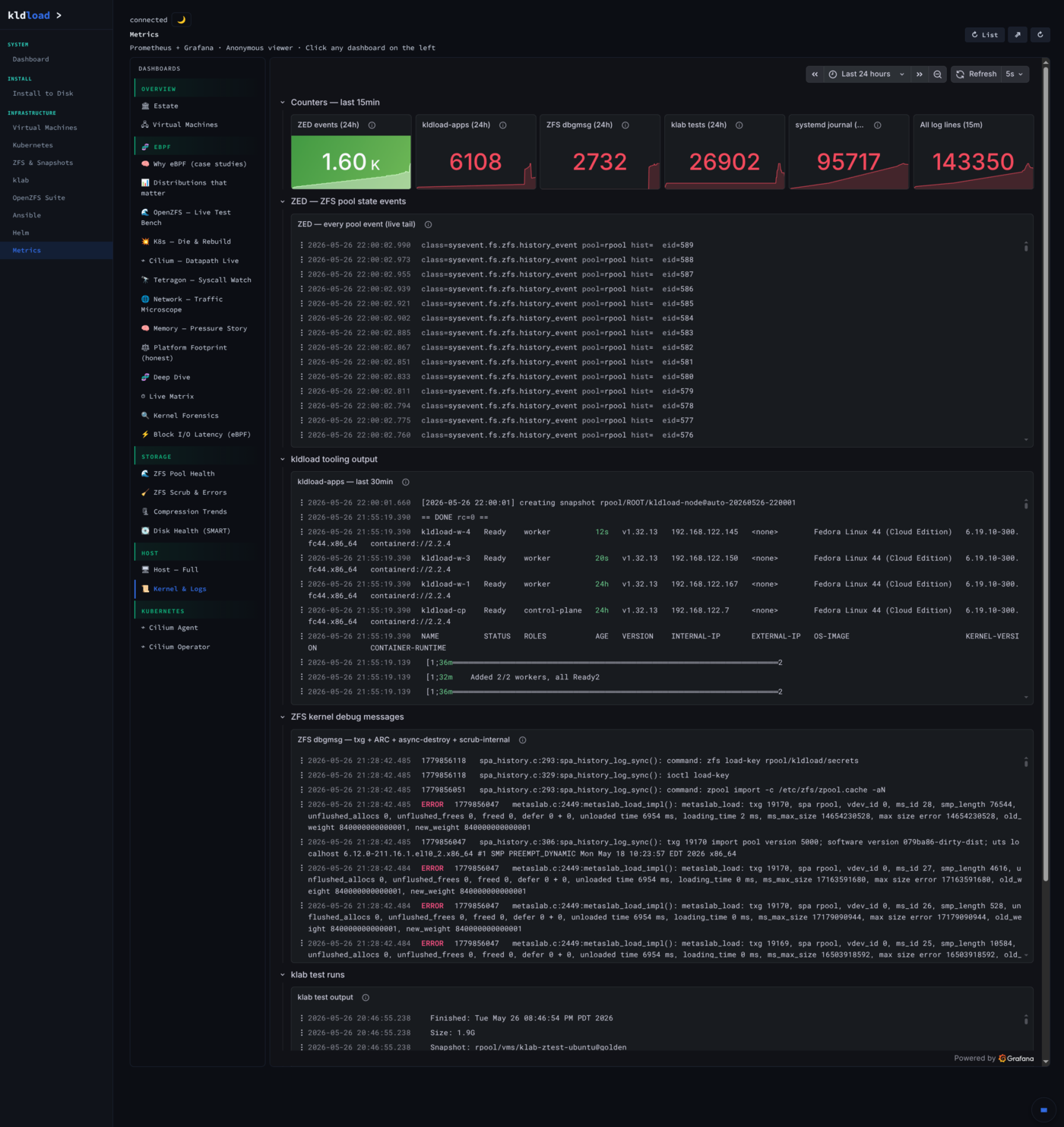Shift time range backward with double-left arrows

click(x=815, y=74)
